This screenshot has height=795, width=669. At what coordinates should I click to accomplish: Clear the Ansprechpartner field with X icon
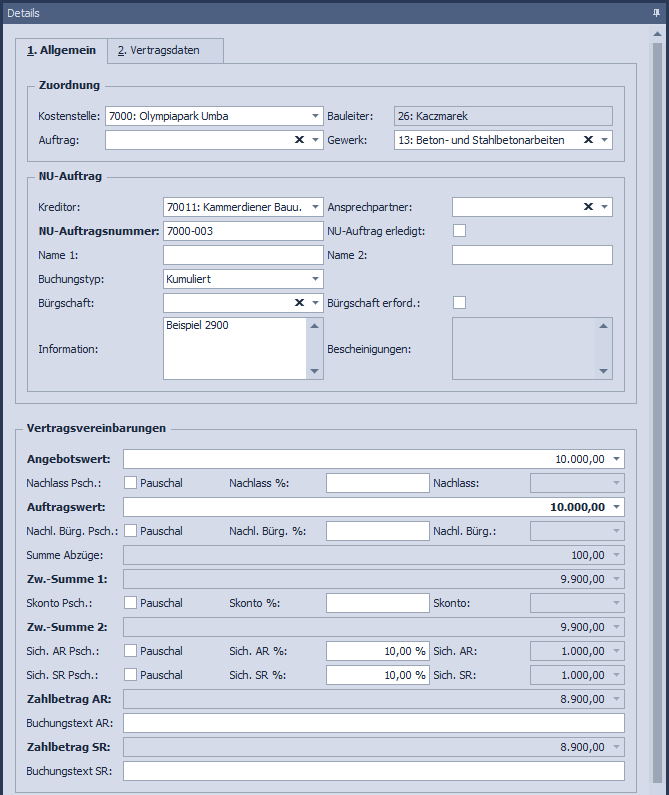point(588,207)
